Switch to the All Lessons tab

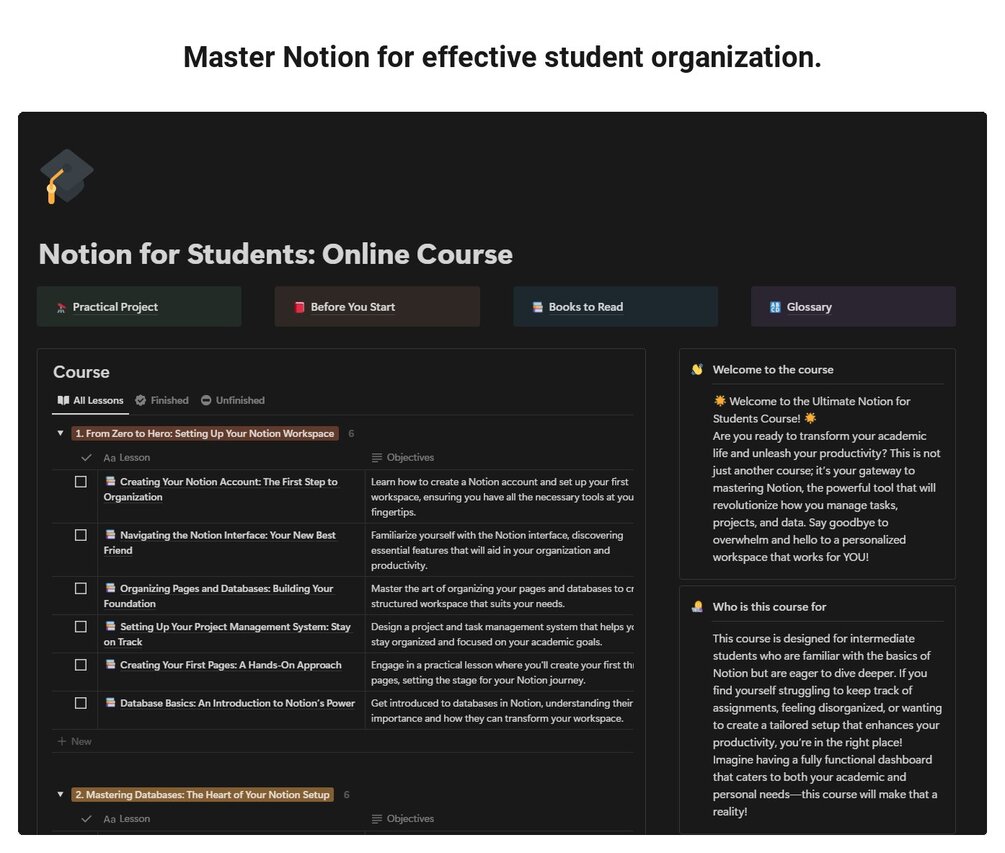90,400
